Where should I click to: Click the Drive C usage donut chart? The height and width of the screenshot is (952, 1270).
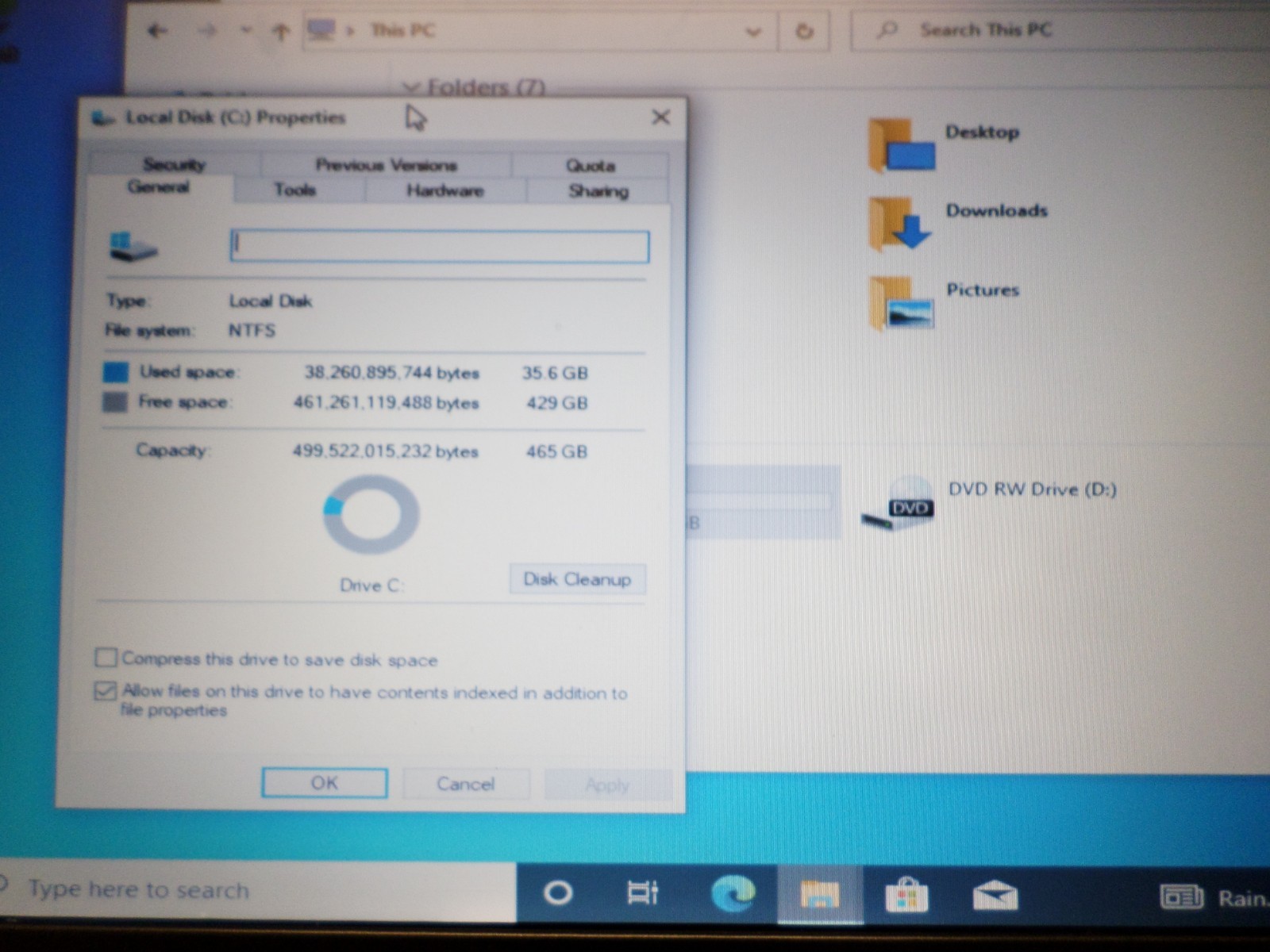tap(371, 514)
